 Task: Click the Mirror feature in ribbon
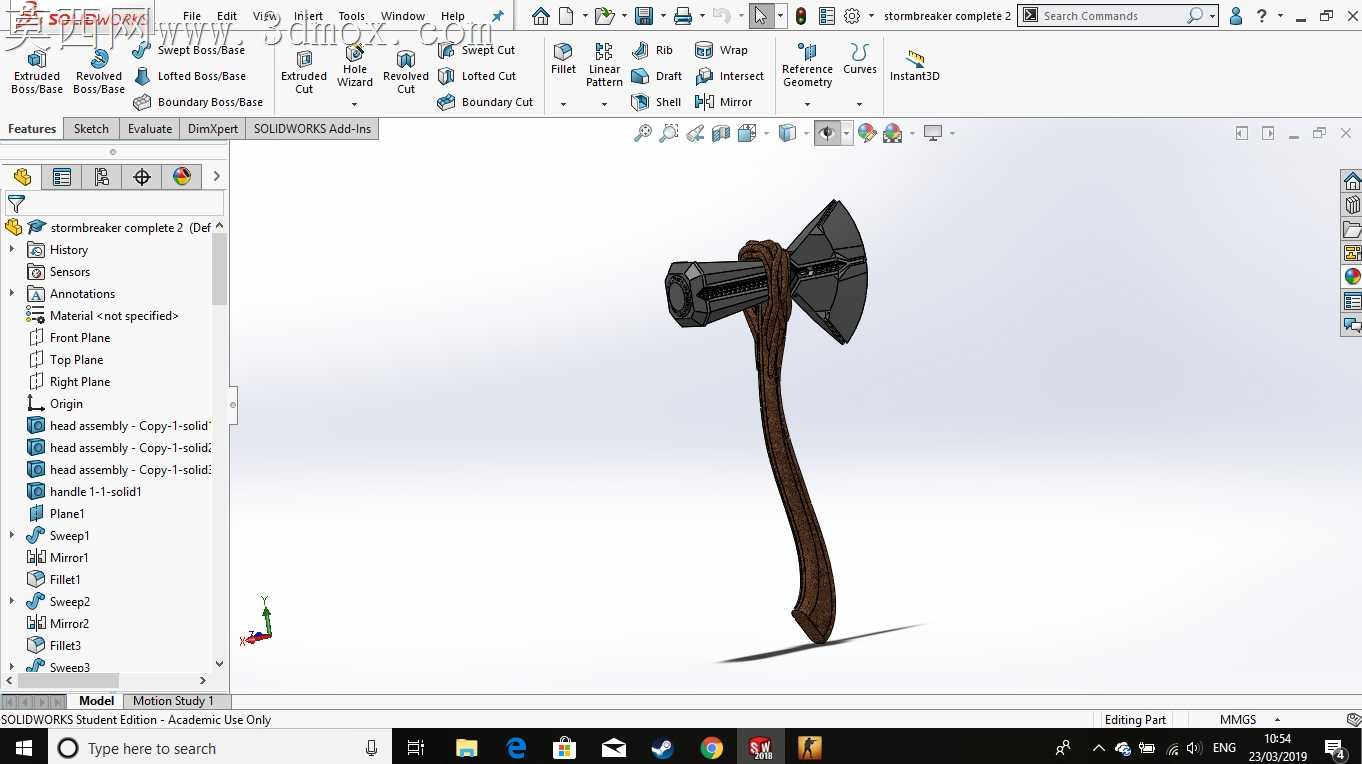click(723, 102)
